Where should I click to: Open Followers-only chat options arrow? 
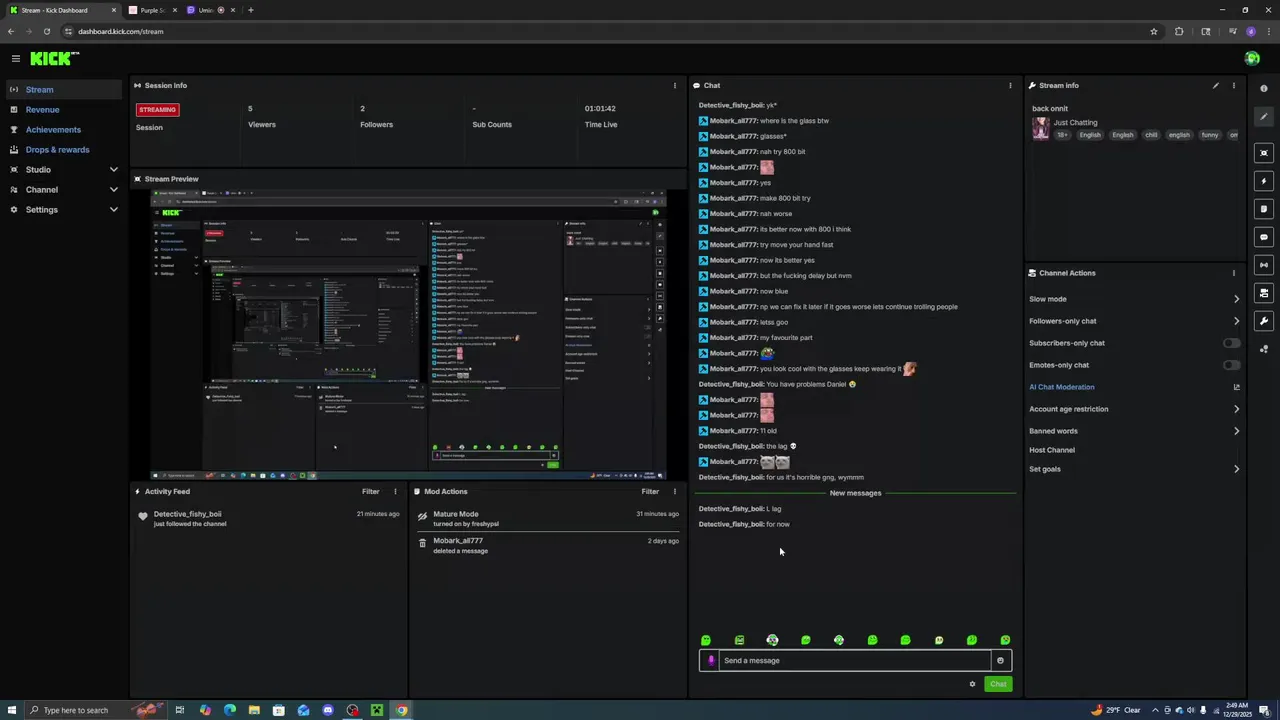(x=1236, y=321)
